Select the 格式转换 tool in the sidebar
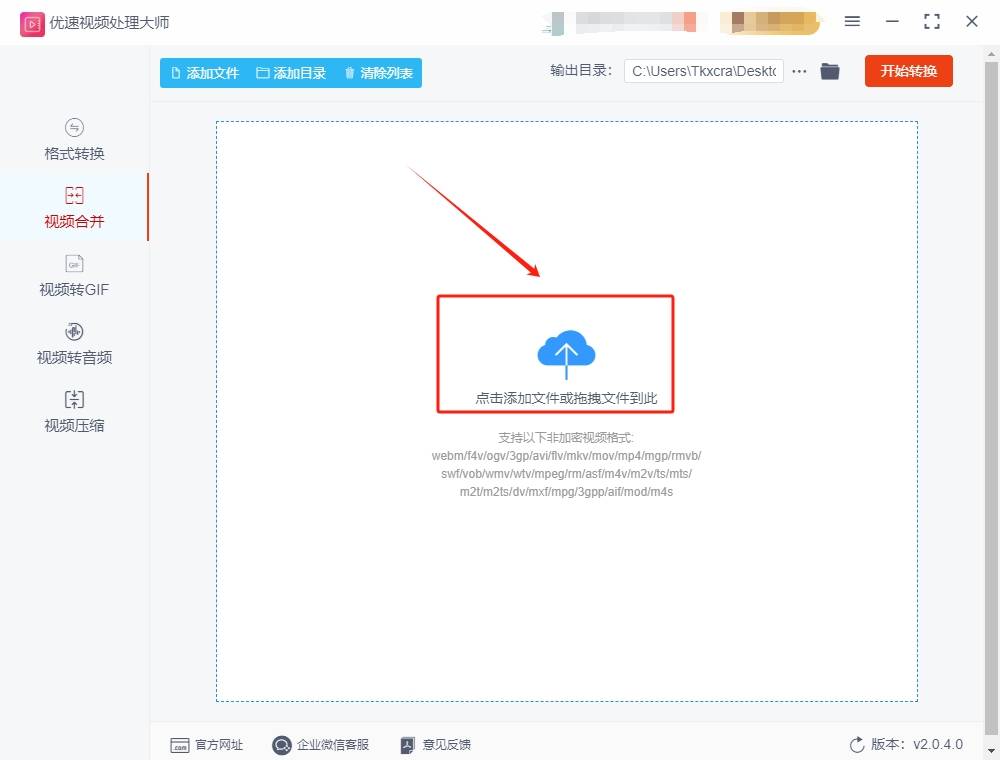The height and width of the screenshot is (760, 1000). [x=72, y=140]
